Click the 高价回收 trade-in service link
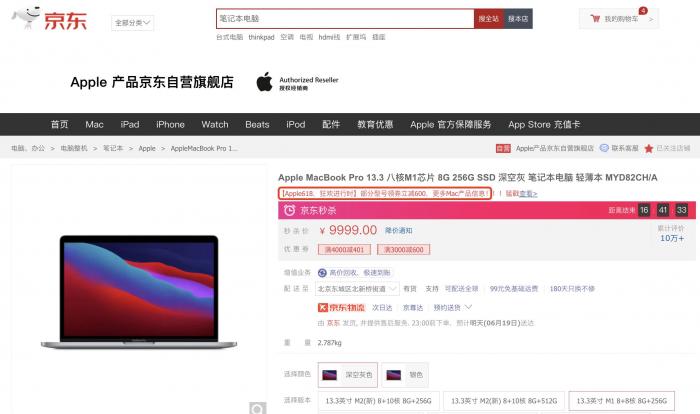Viewport: 700px width, 414px height. point(359,272)
